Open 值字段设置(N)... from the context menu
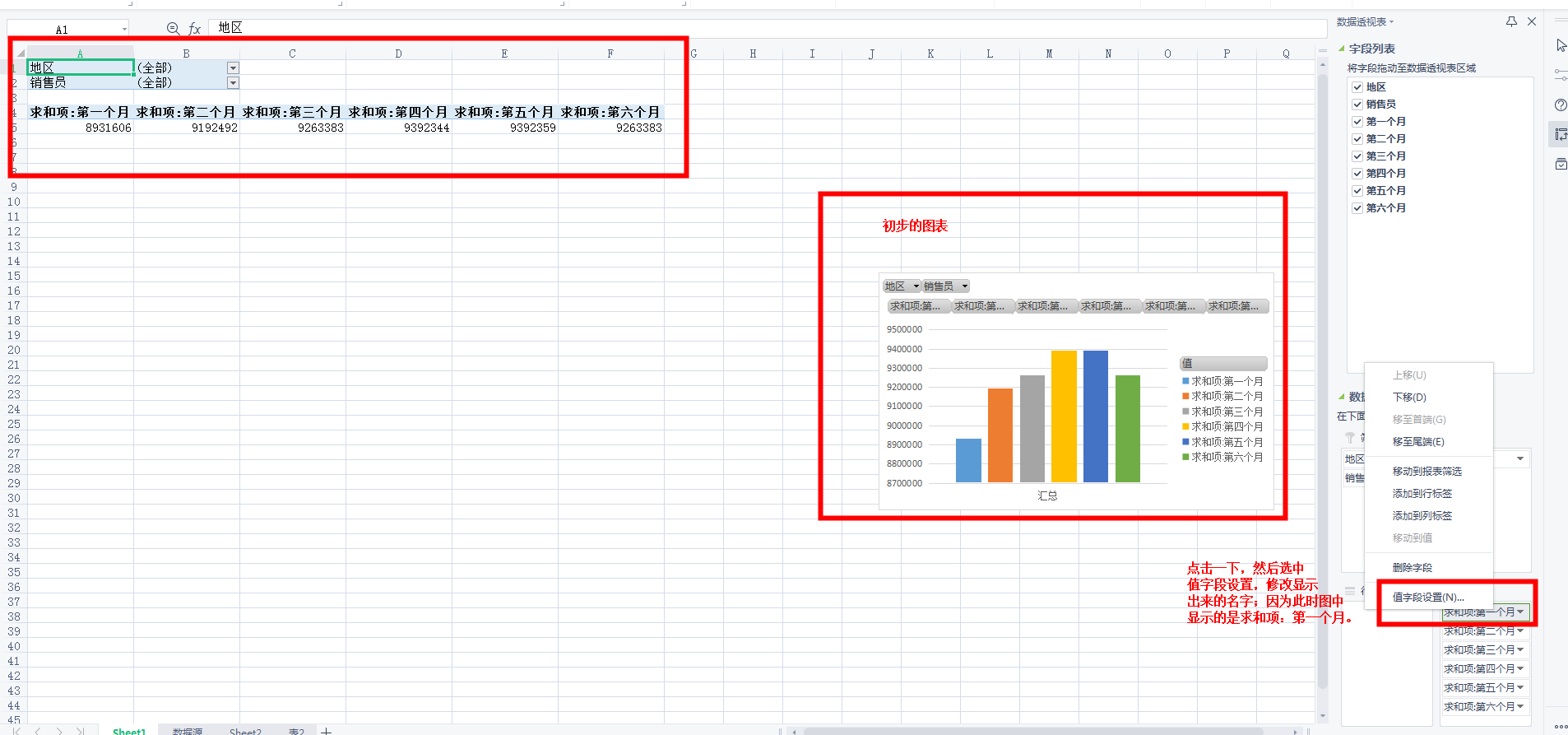 [x=1429, y=597]
